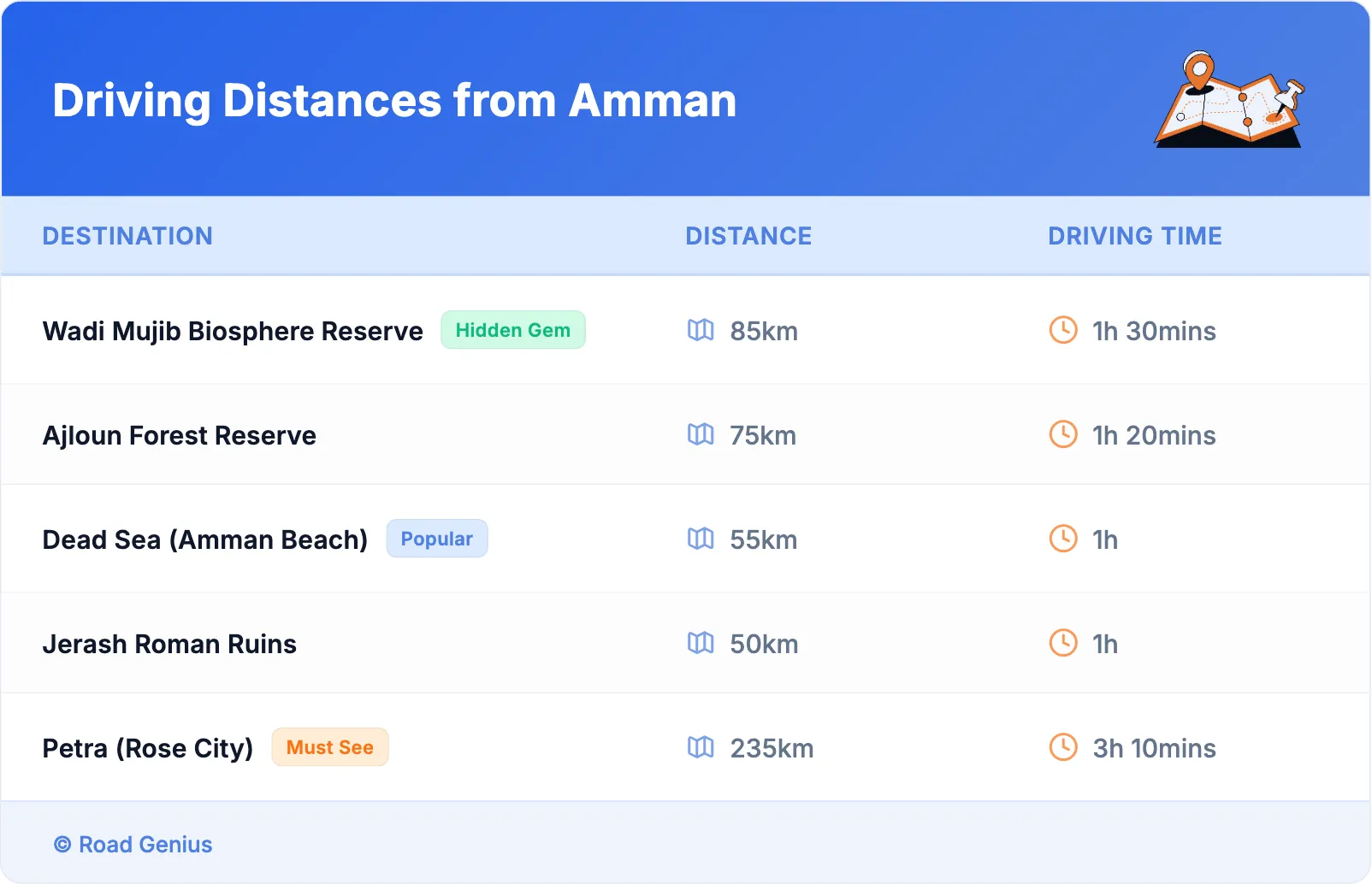
Task: Click the map icon beside 75km
Action: tap(701, 434)
